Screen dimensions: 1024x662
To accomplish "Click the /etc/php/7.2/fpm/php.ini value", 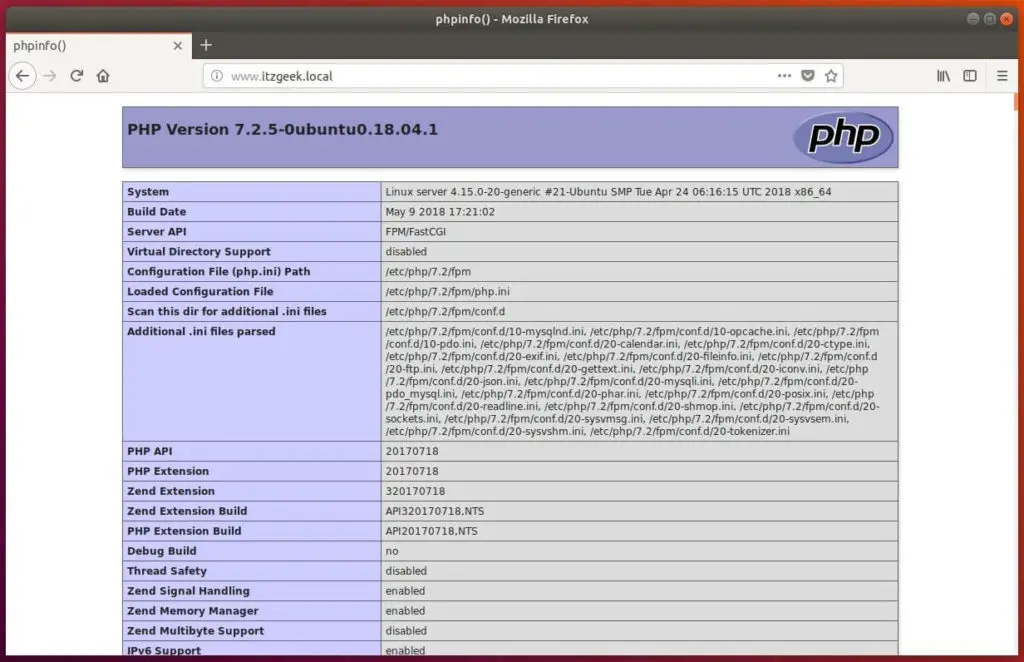I will [447, 292].
